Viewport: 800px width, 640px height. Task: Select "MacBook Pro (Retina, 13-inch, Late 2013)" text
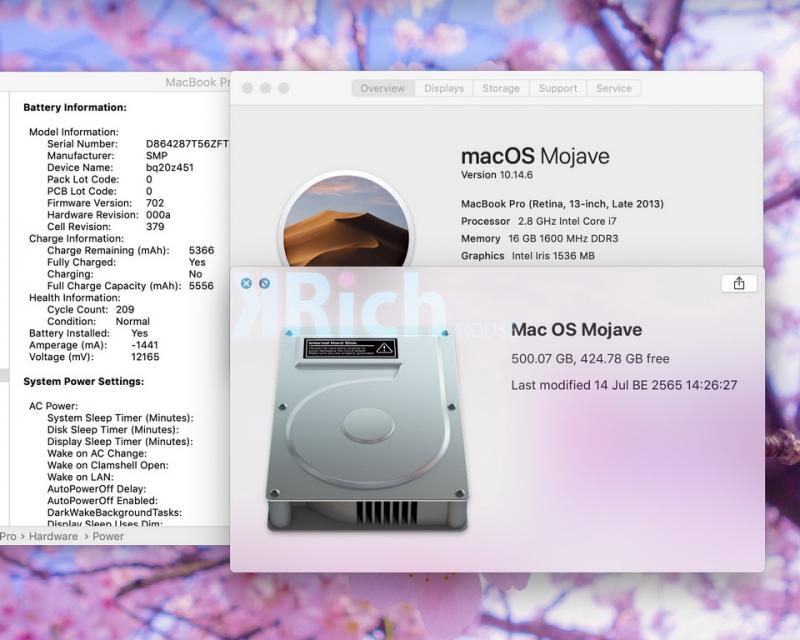tap(562, 204)
